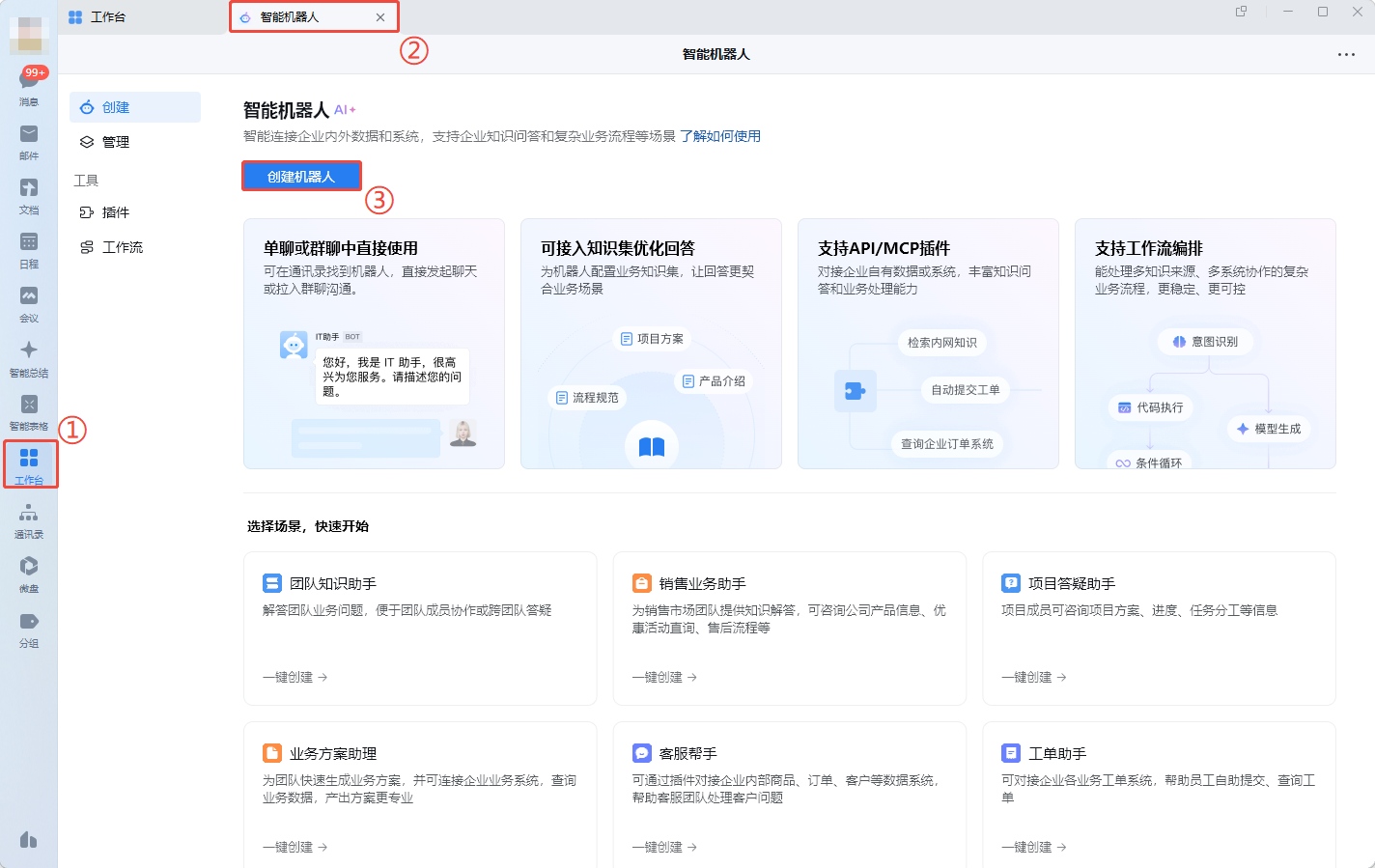Open 插件 under 工具 section

pos(115,212)
